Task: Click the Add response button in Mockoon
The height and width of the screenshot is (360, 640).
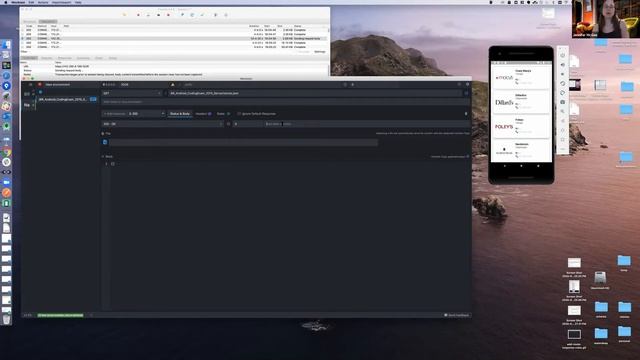Action: tap(114, 114)
